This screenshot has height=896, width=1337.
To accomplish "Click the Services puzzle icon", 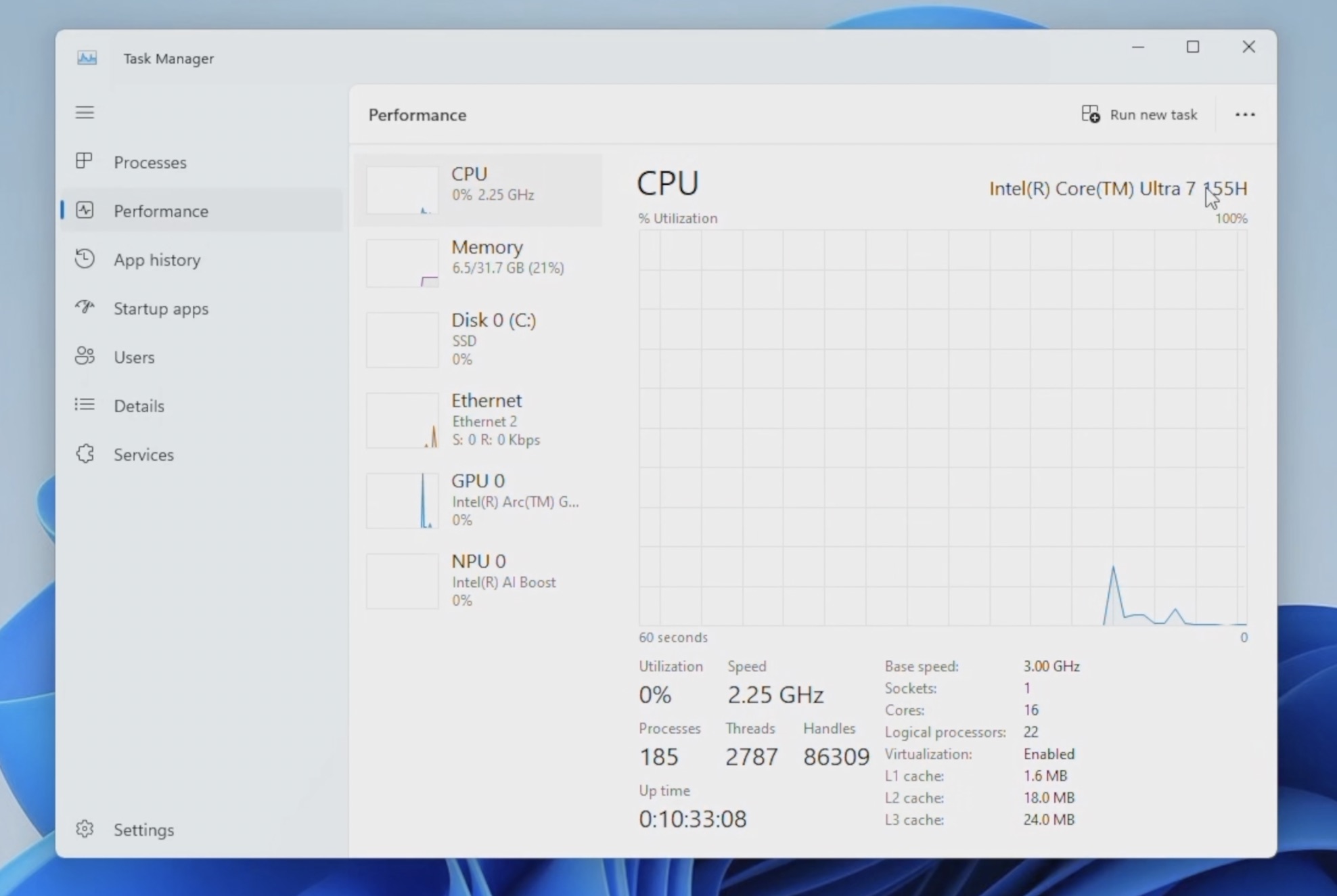I will [x=85, y=453].
